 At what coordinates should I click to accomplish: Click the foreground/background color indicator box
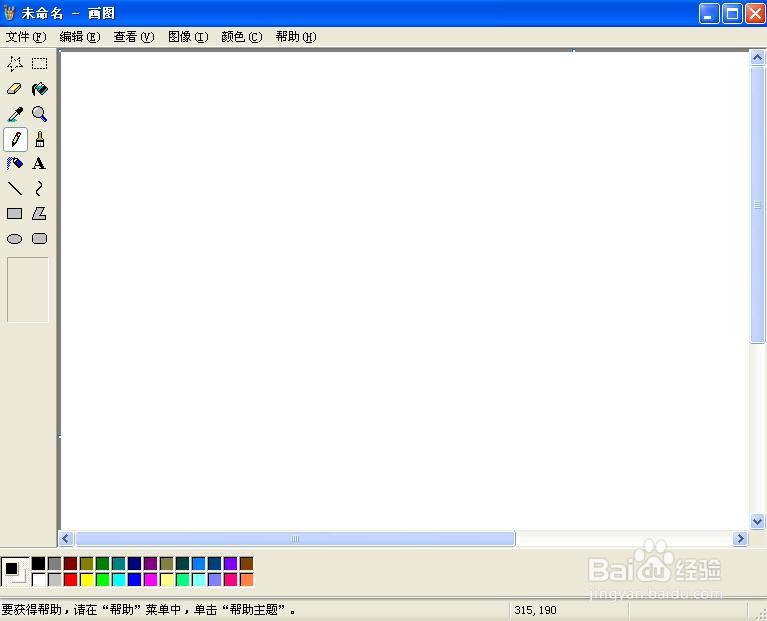(x=15, y=572)
